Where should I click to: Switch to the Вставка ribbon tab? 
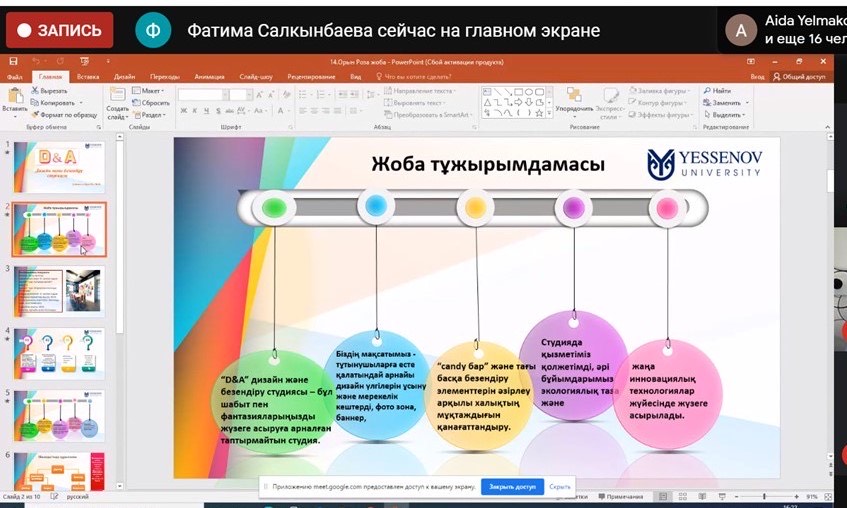point(88,76)
